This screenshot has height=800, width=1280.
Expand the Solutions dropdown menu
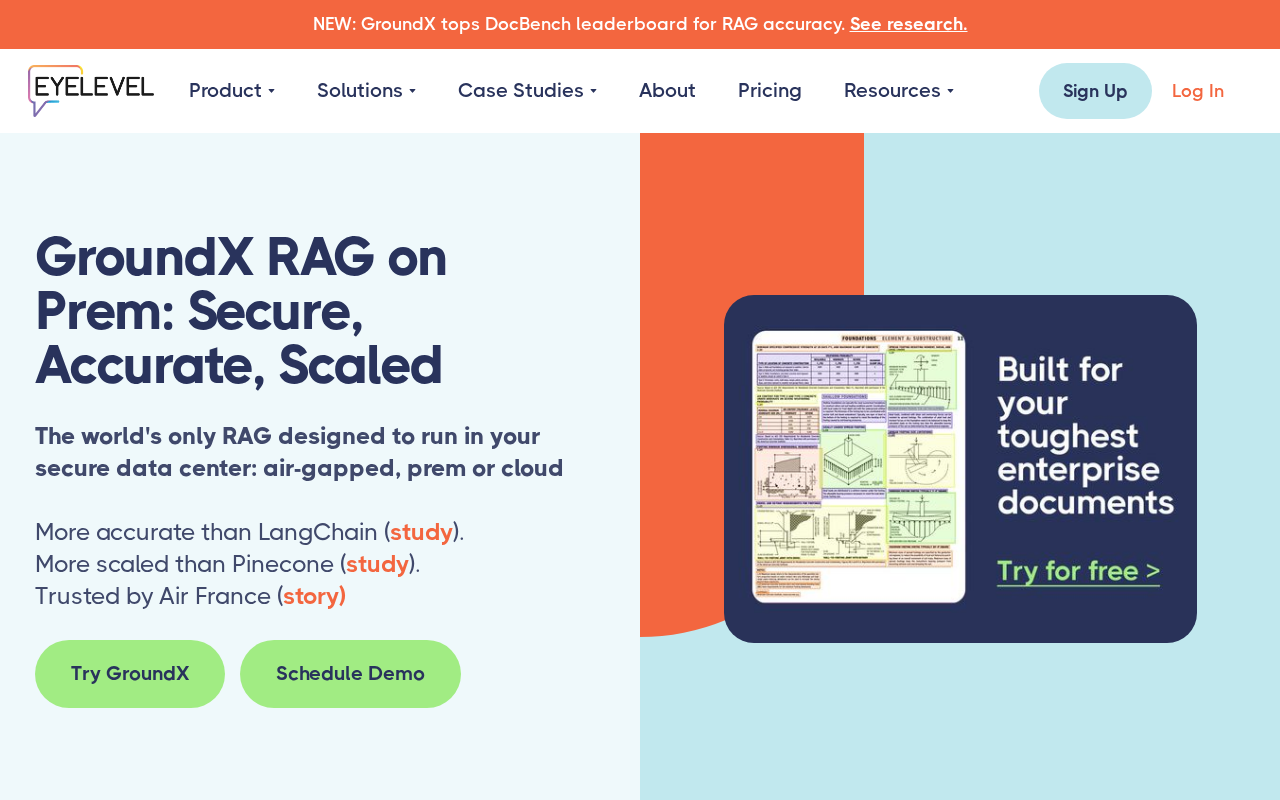366,91
